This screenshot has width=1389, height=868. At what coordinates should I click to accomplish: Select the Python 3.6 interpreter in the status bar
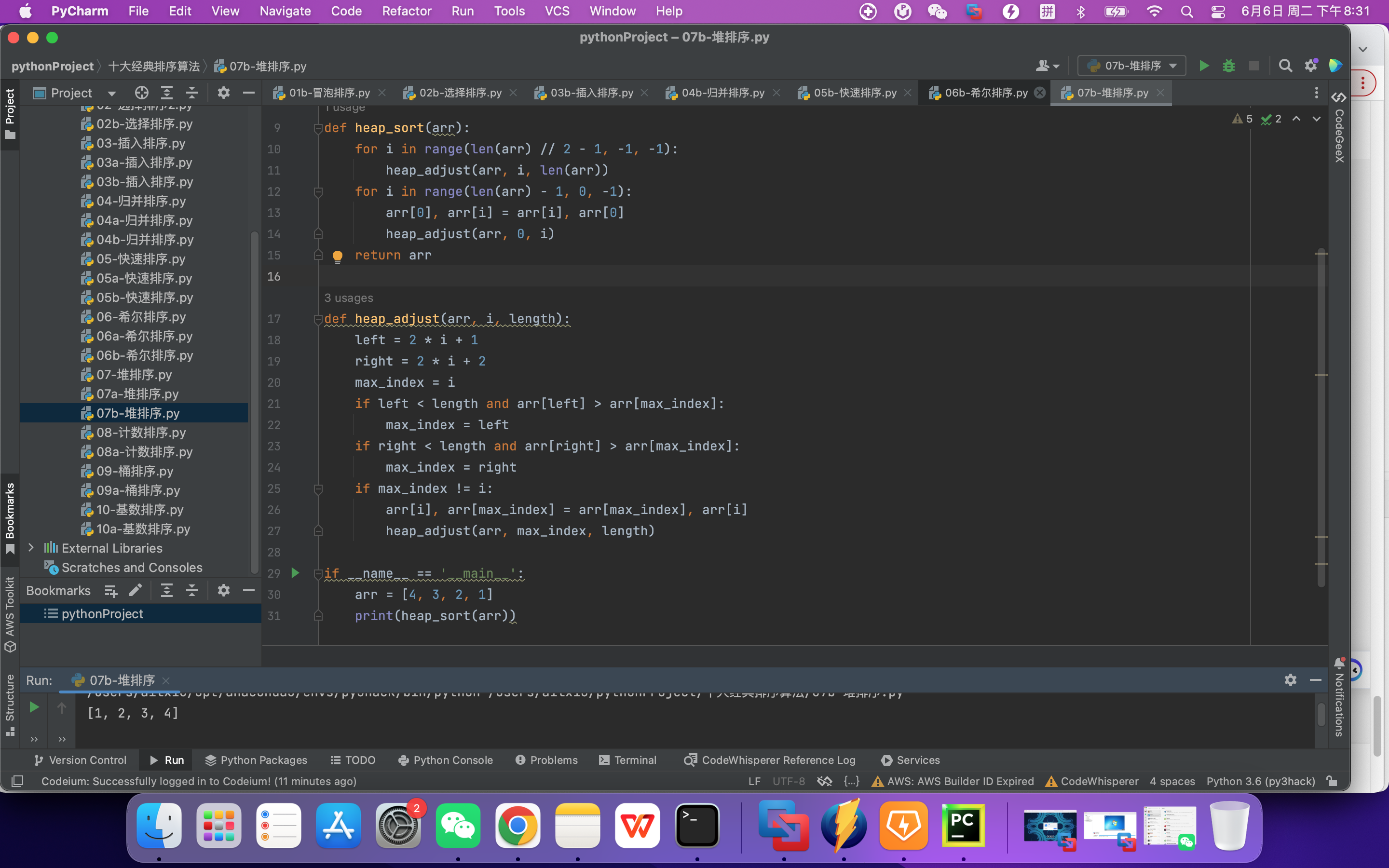tap(1260, 781)
